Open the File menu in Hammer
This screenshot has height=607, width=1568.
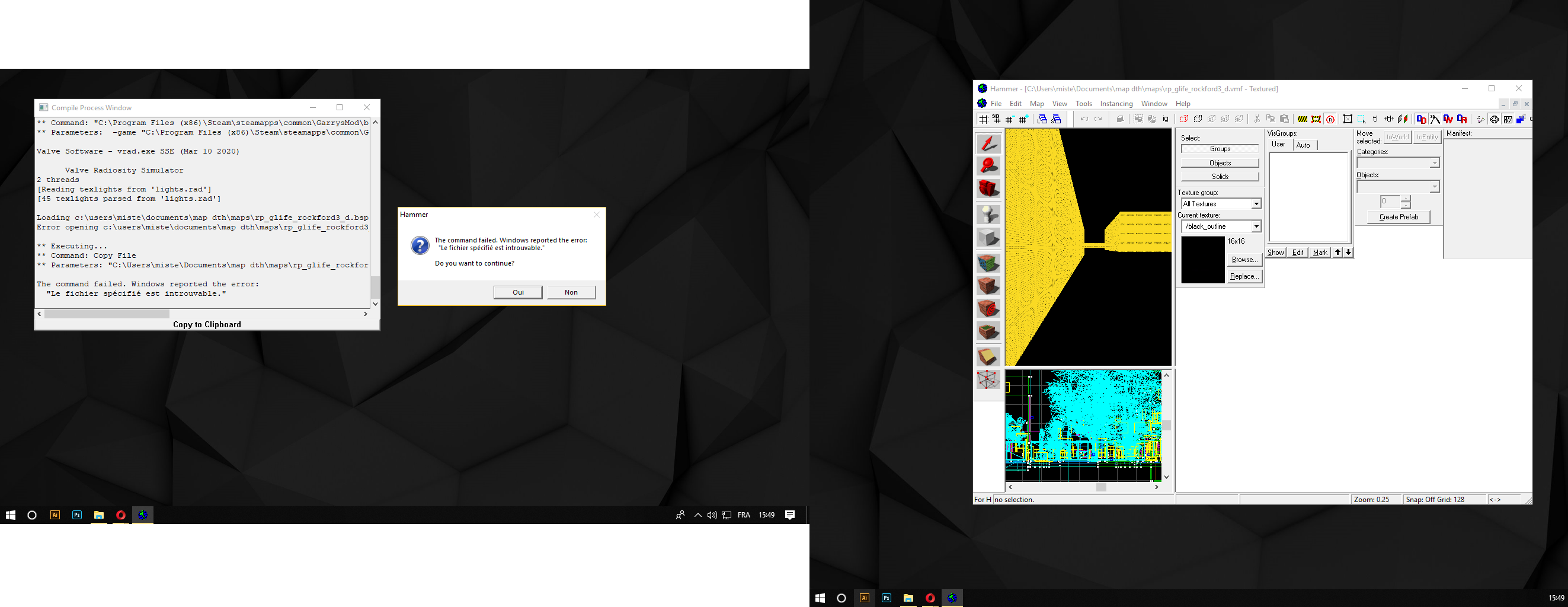click(996, 104)
